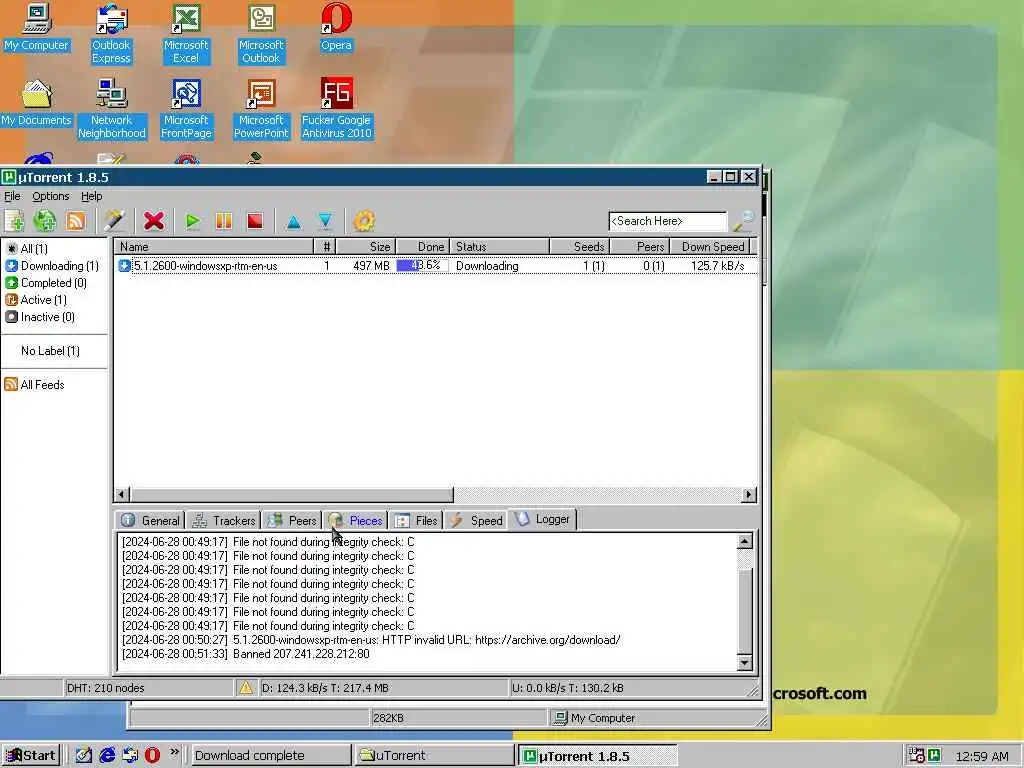Select the Logger tab

pos(542,519)
